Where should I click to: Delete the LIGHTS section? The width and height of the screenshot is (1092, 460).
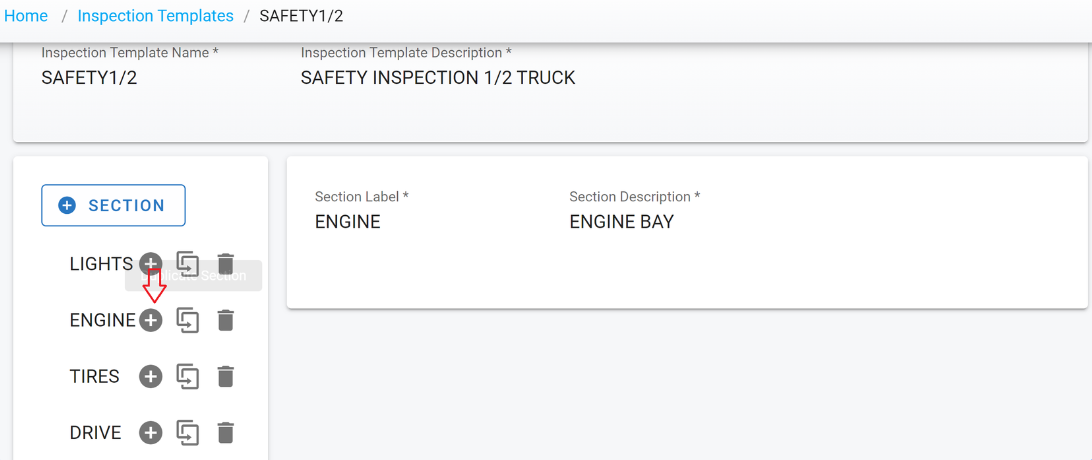point(226,264)
